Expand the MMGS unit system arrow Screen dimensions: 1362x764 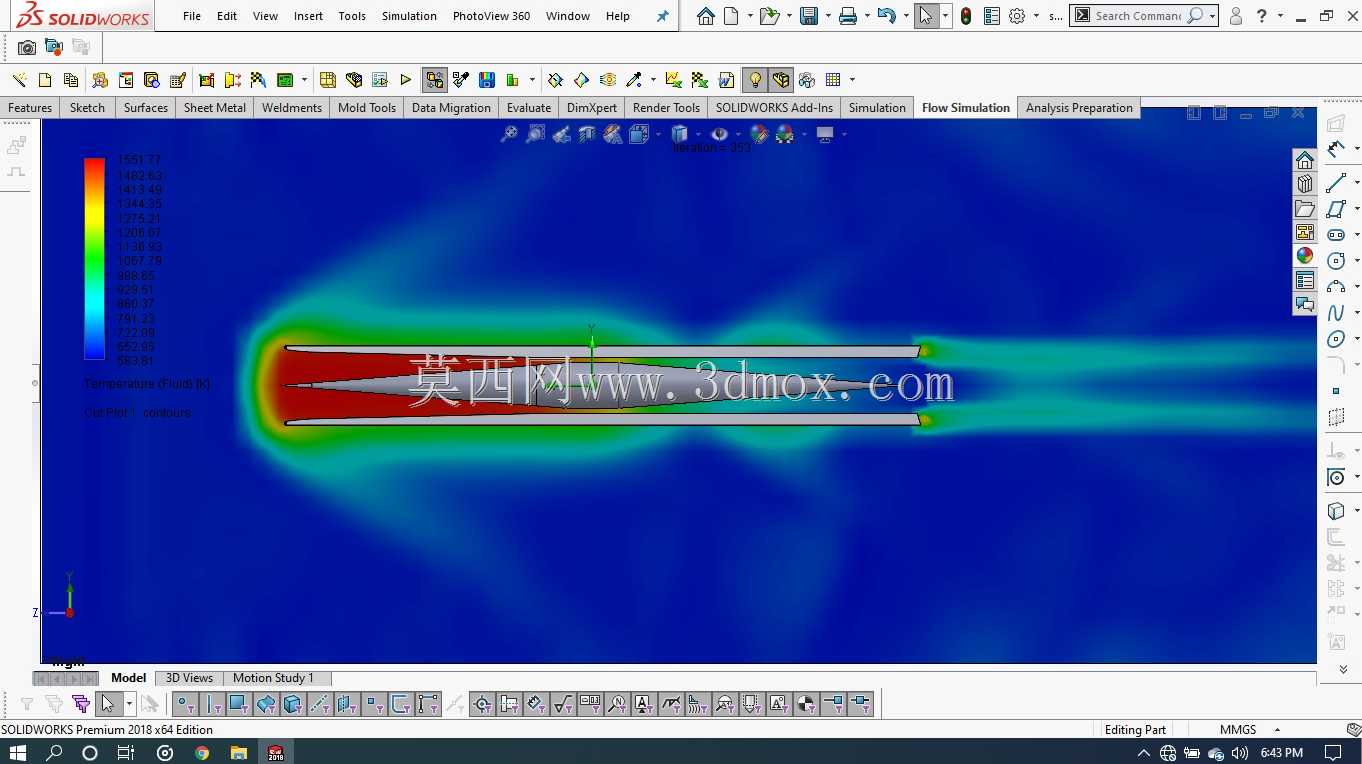[x=1277, y=730]
